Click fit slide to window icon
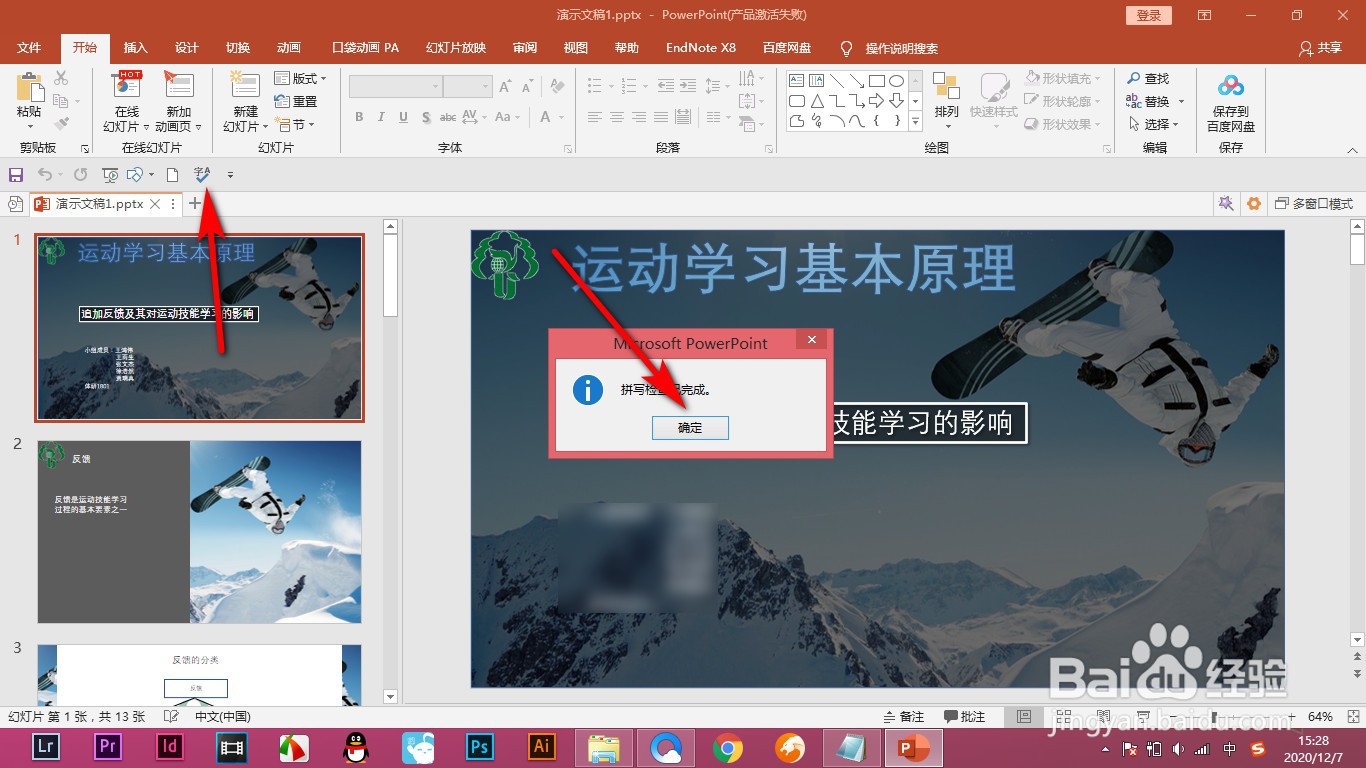 tap(1351, 717)
